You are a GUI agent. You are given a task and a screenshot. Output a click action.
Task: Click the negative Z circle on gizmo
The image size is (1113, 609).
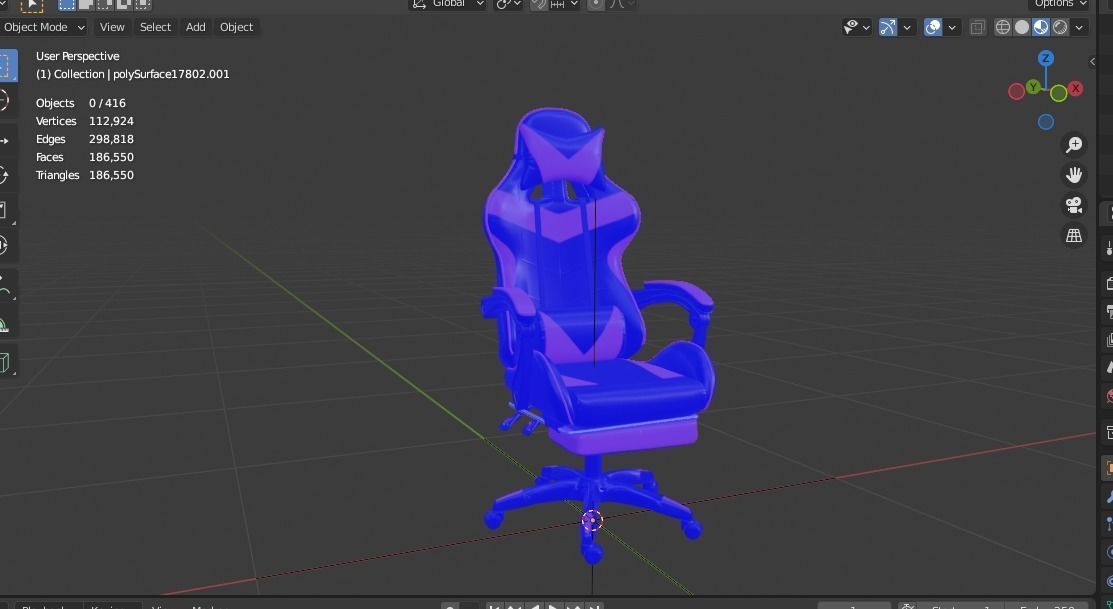pyautogui.click(x=1046, y=122)
